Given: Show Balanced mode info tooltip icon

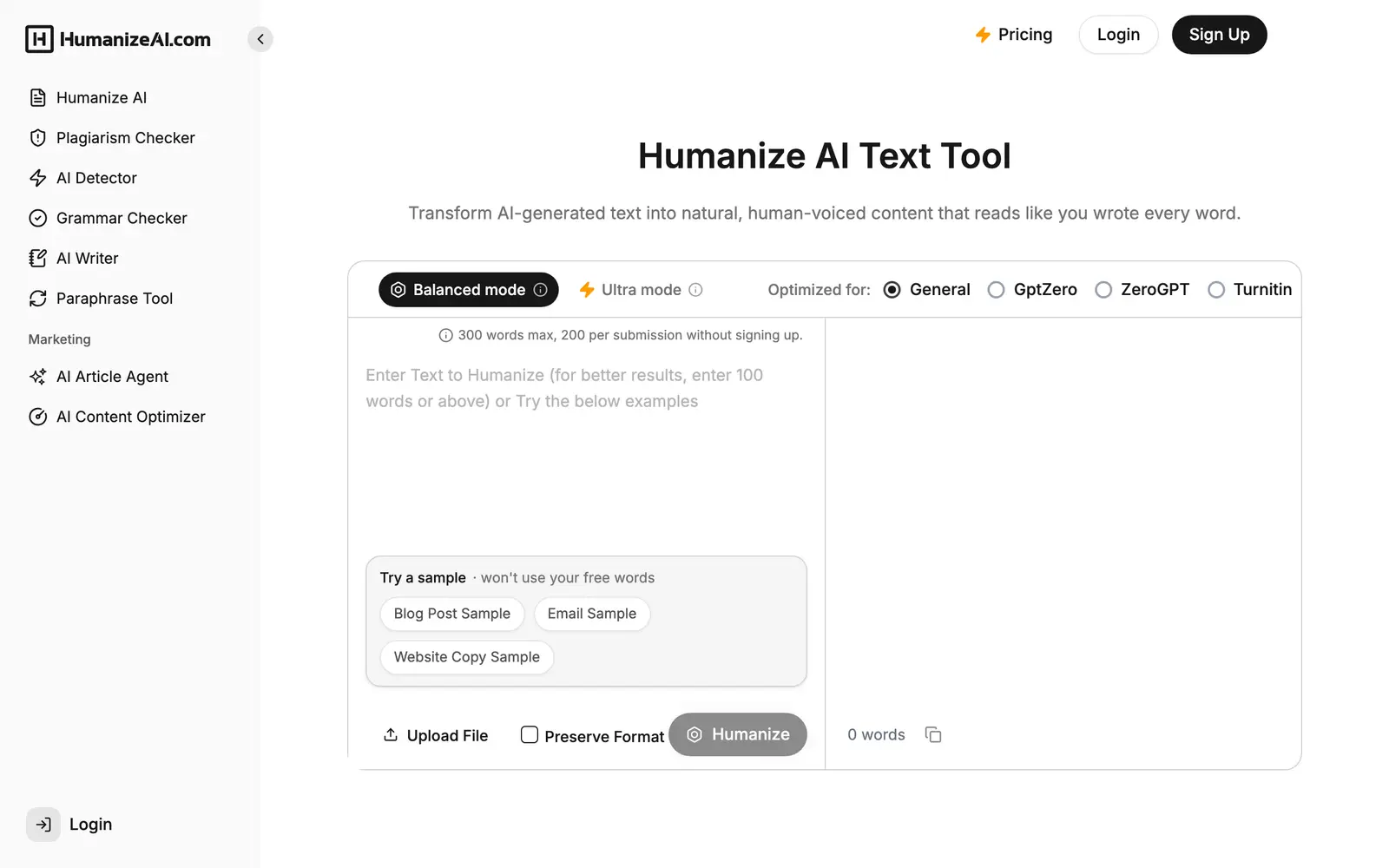Looking at the screenshot, I should tap(540, 290).
